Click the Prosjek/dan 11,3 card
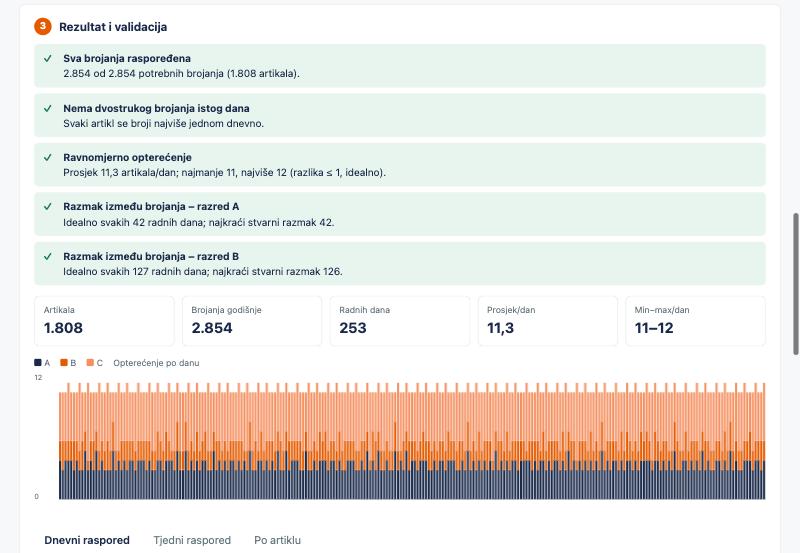Image resolution: width=800 pixels, height=553 pixels. click(x=547, y=321)
